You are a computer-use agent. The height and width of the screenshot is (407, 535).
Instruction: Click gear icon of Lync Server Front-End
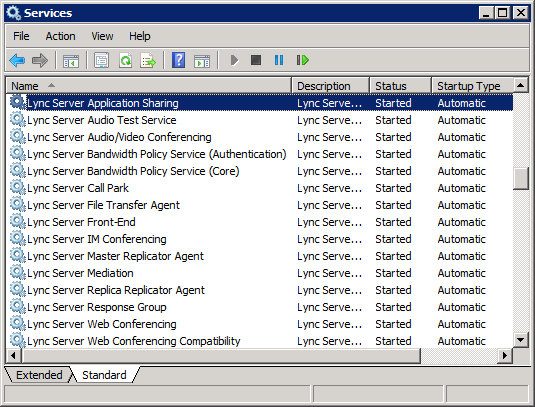click(18, 221)
